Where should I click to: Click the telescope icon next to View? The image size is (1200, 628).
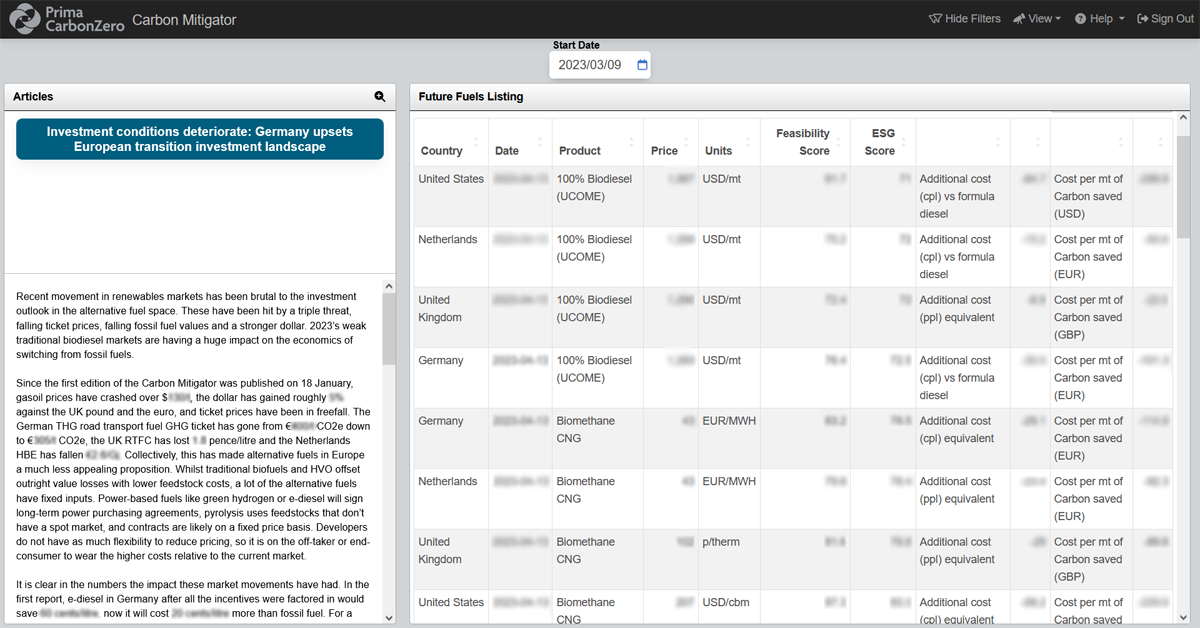pyautogui.click(x=1018, y=18)
